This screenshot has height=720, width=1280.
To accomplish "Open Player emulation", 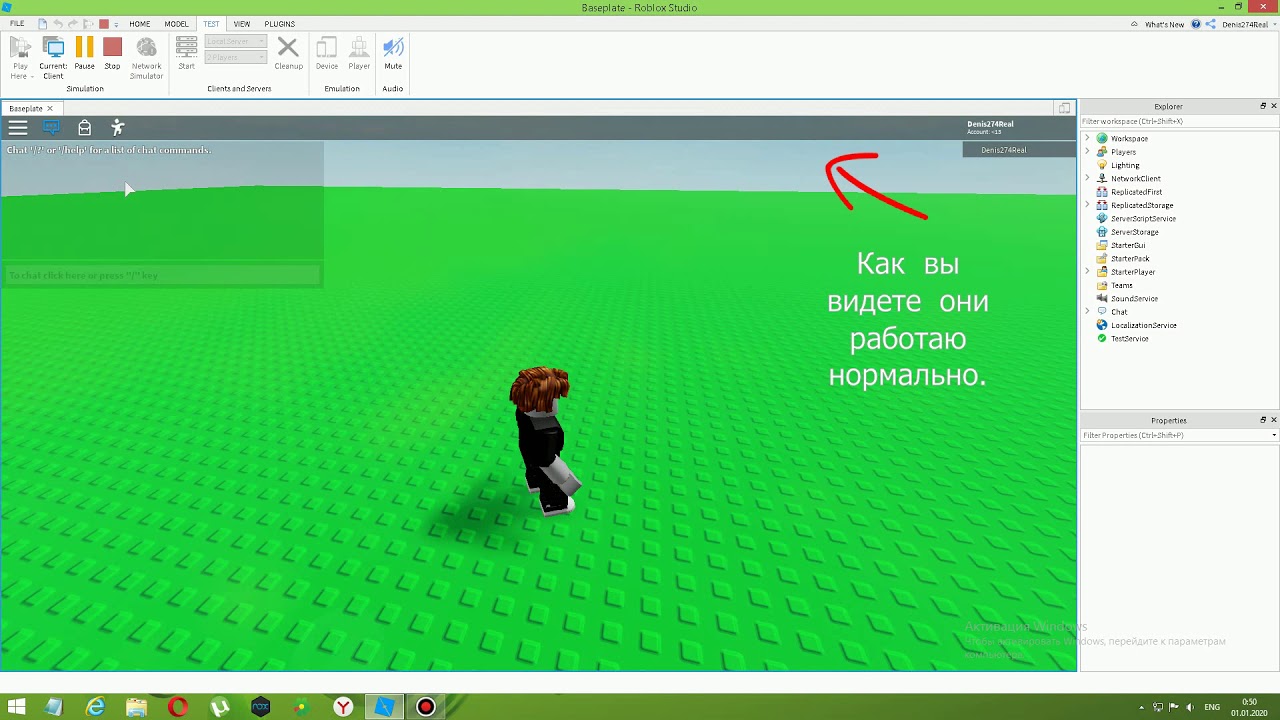I will (x=359, y=53).
